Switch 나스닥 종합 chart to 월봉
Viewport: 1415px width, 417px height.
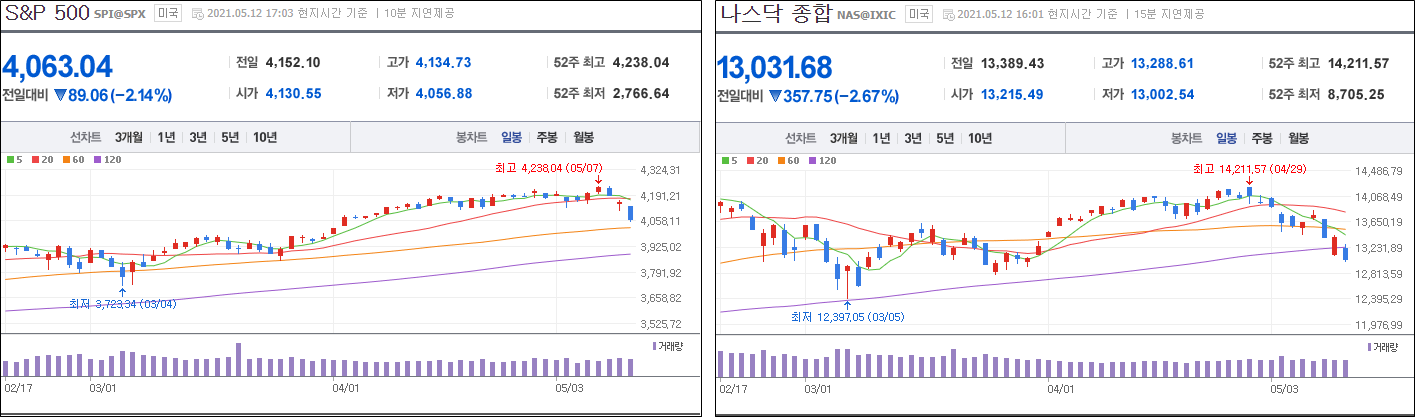(1298, 138)
